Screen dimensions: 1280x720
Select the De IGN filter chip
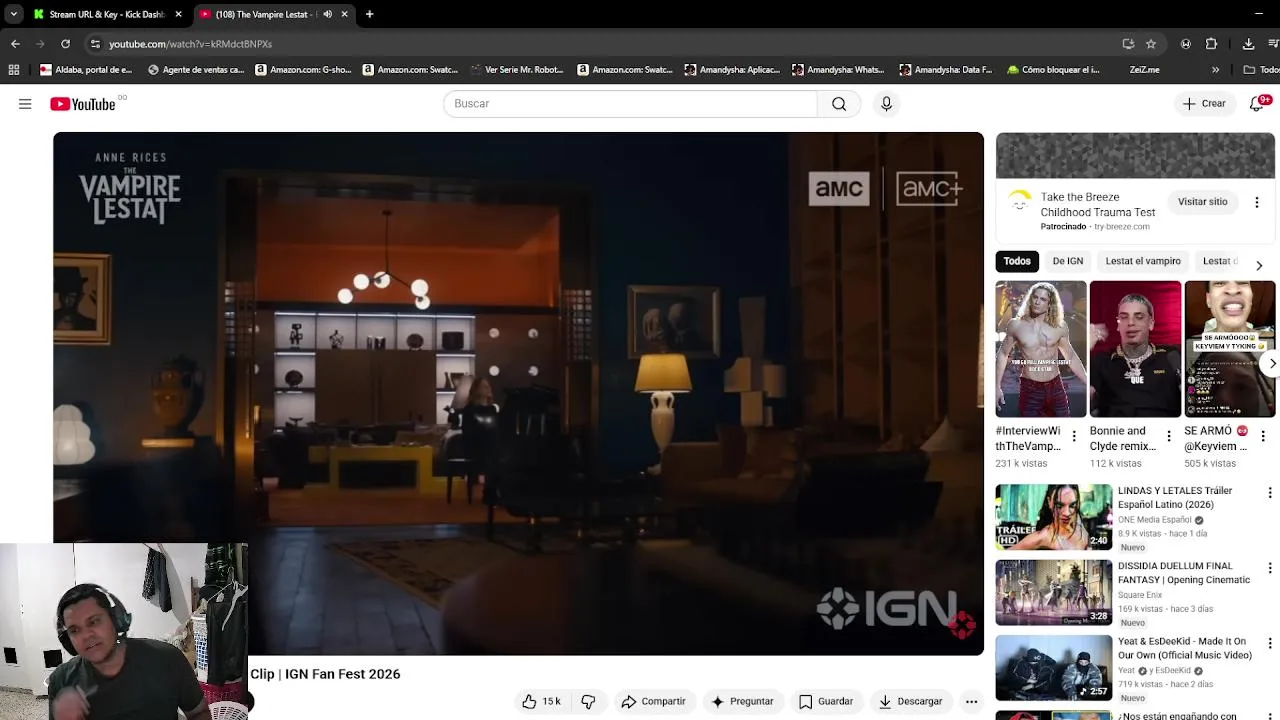tap(1068, 261)
